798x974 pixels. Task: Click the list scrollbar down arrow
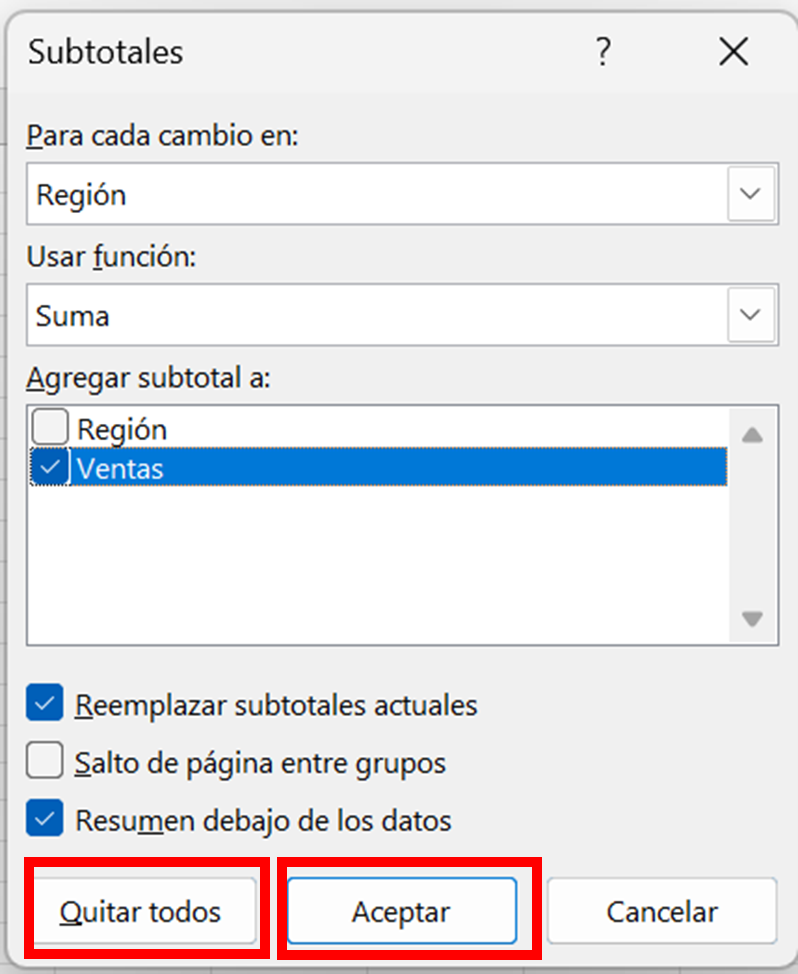(752, 618)
